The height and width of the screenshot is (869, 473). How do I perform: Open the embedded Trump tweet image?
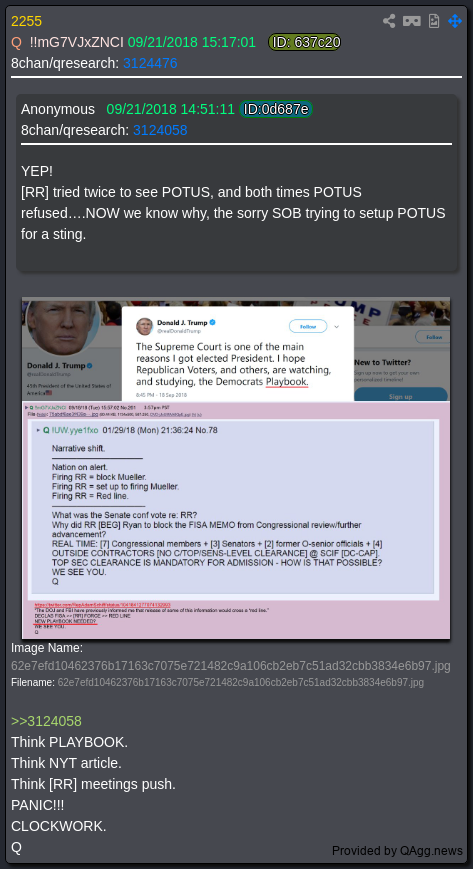point(236,468)
